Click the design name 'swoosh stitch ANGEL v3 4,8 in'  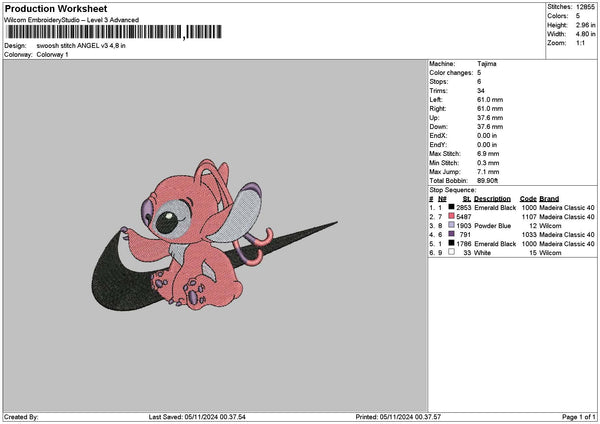(81, 46)
